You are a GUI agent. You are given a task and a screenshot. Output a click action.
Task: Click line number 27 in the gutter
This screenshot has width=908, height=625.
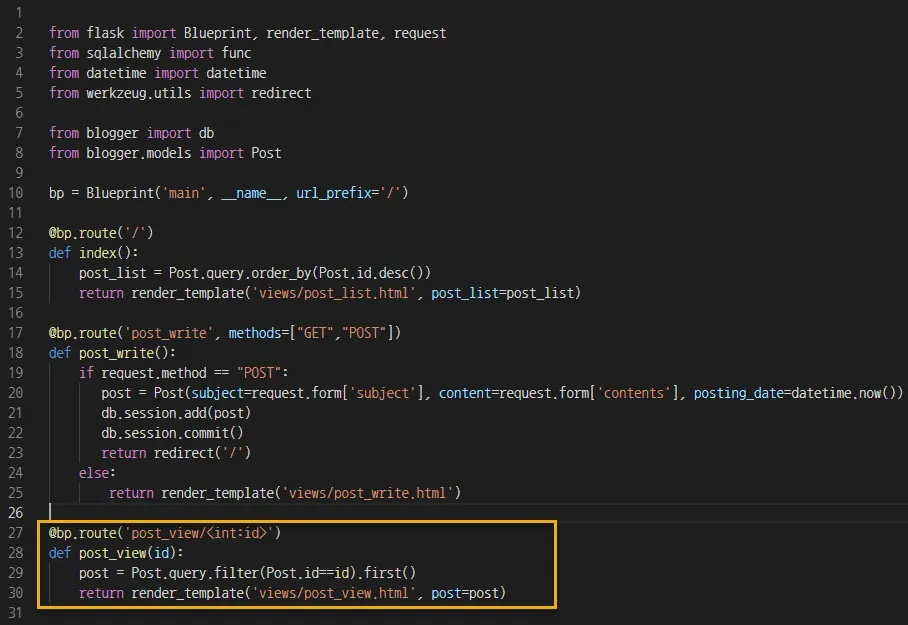point(14,533)
